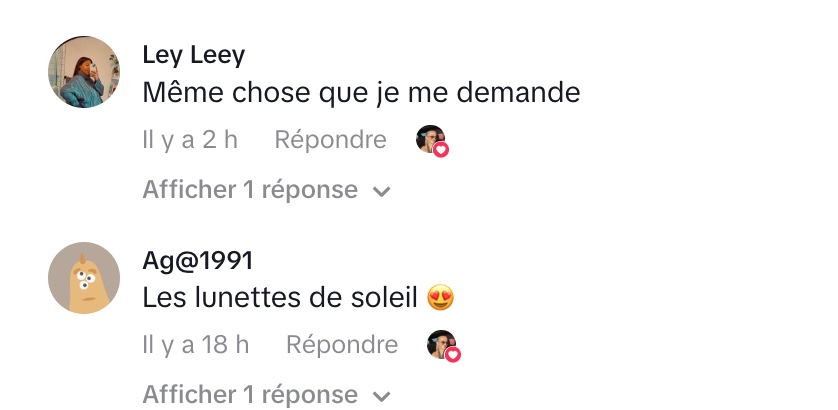Show 1 reply to Ley Leey's comment
Screen dimensions: 838x410
point(250,190)
